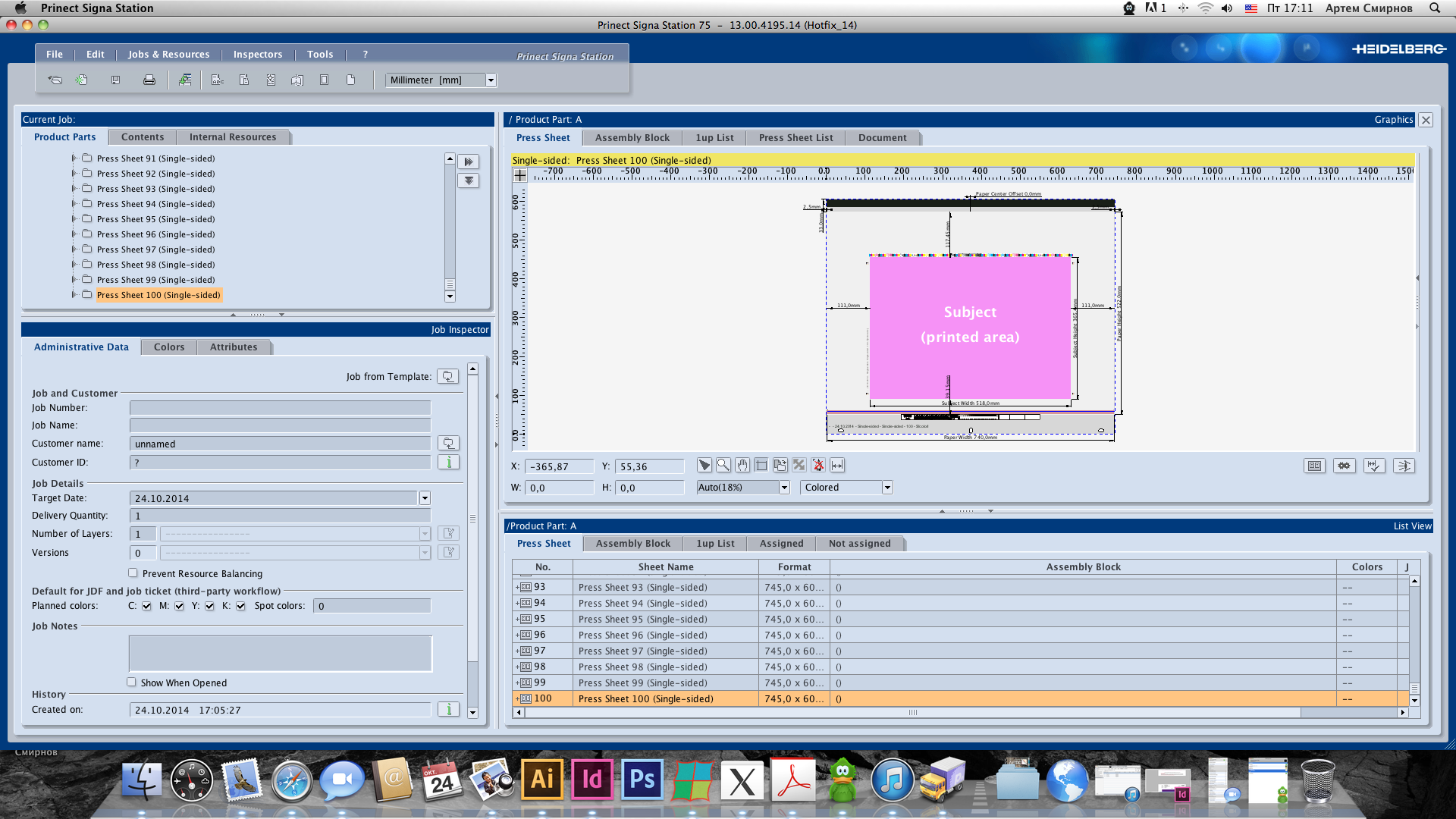Click the measure distance tool icon
This screenshot has width=1456, height=819.
tap(837, 465)
